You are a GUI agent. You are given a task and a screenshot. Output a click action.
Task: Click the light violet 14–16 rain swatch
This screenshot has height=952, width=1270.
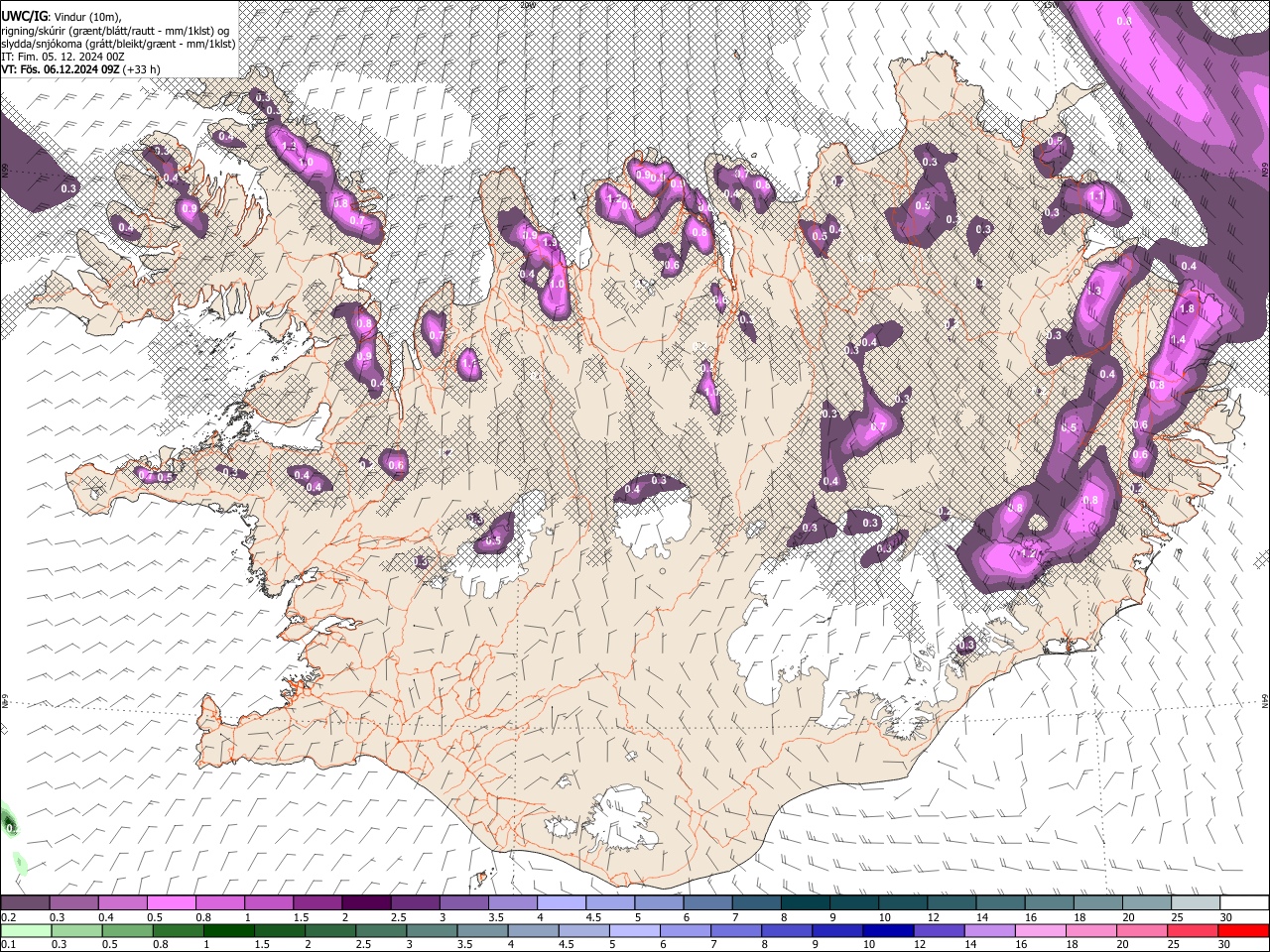(988, 930)
